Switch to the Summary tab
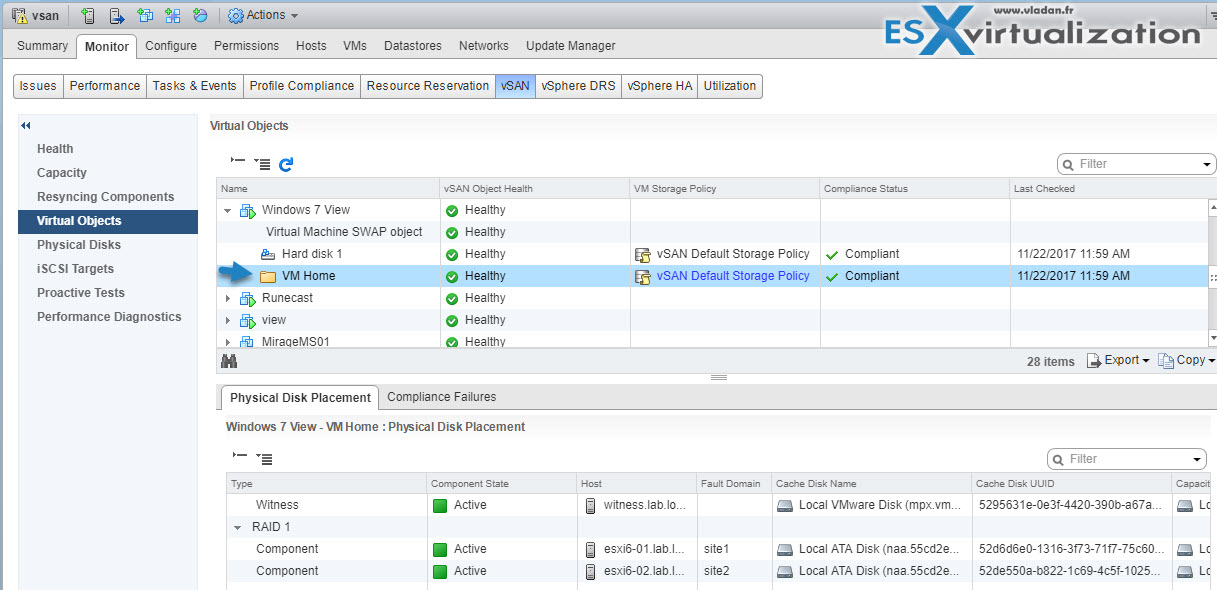The width and height of the screenshot is (1217, 590). [x=43, y=46]
